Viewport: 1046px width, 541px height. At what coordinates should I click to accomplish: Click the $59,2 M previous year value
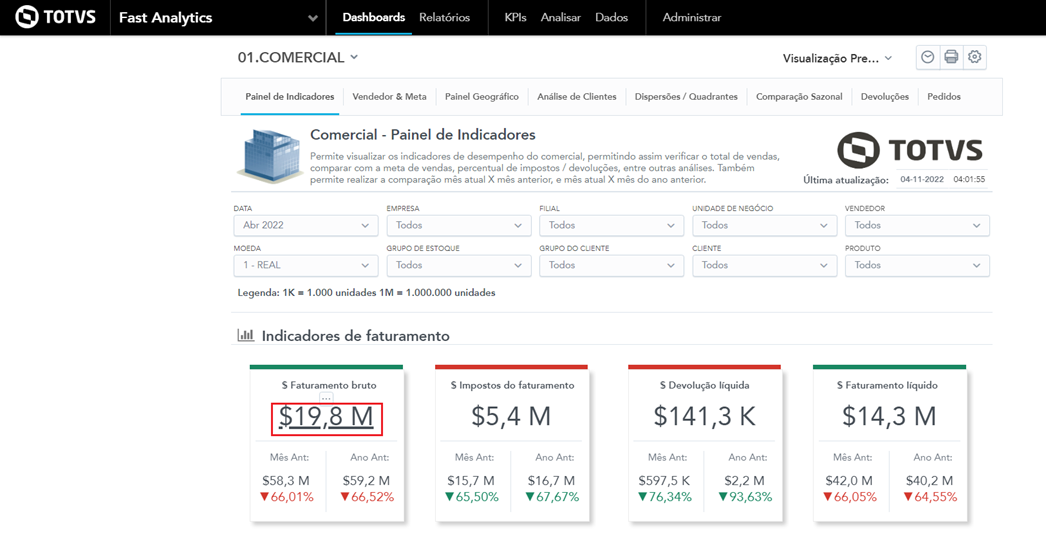tap(366, 480)
